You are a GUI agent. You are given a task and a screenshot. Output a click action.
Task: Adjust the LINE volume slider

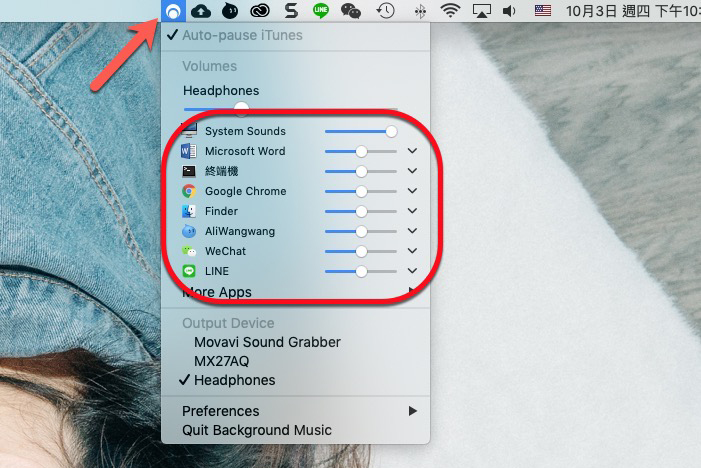[x=361, y=271]
